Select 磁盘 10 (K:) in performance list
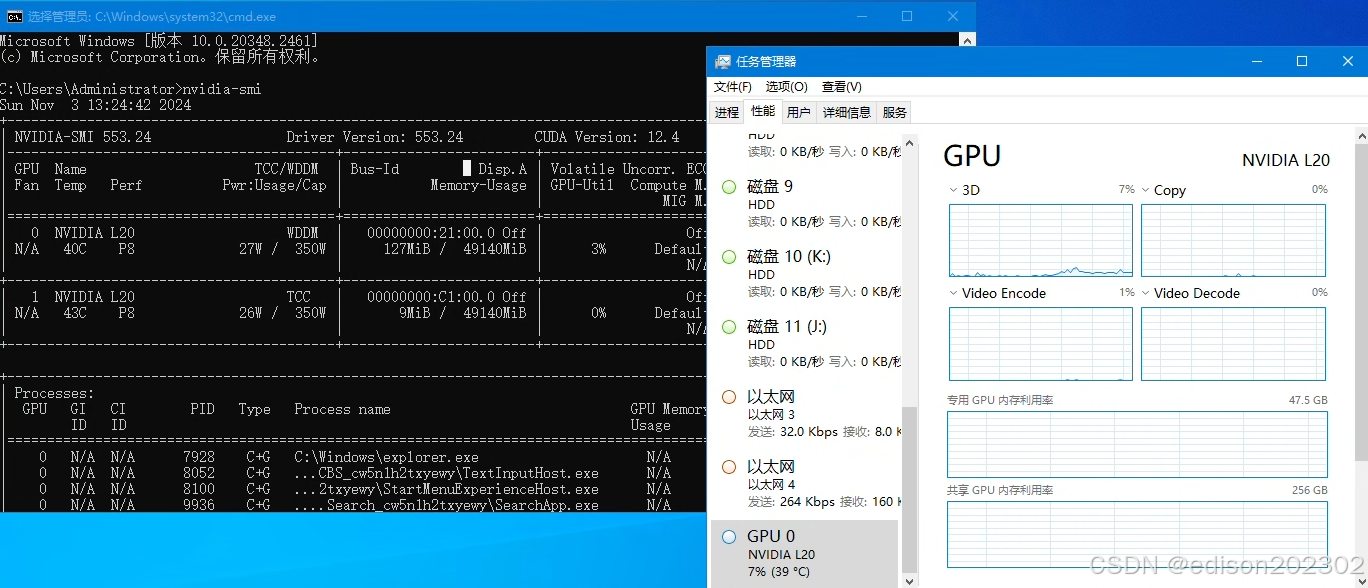Image resolution: width=1368 pixels, height=588 pixels. click(x=806, y=273)
